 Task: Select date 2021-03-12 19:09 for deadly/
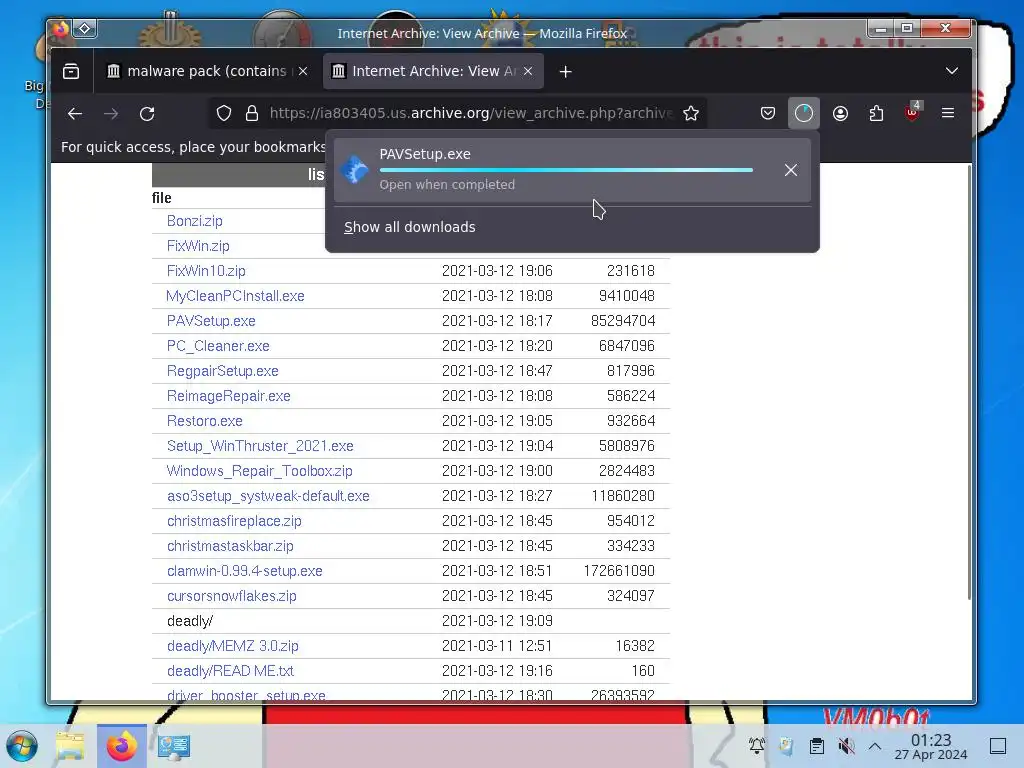coord(497,621)
